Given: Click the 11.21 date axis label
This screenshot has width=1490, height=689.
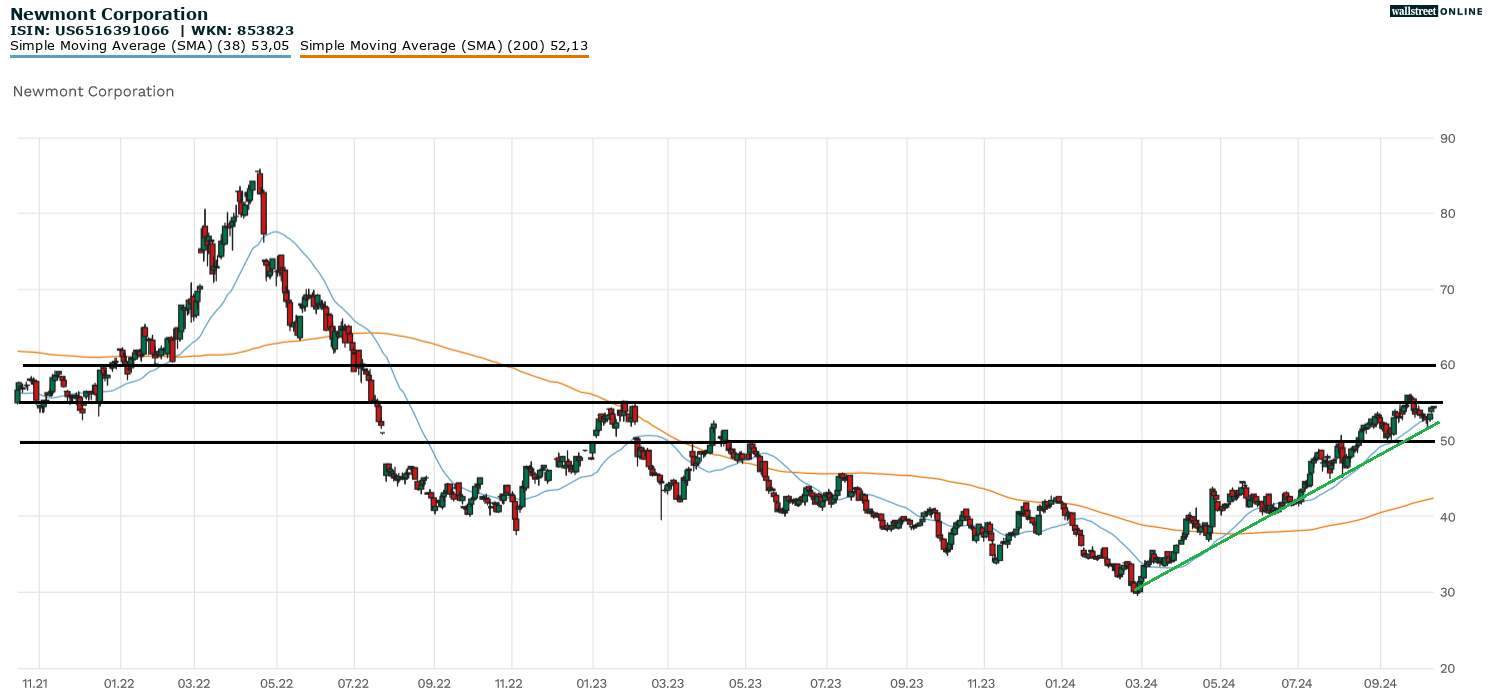Looking at the screenshot, I should 38,683.
